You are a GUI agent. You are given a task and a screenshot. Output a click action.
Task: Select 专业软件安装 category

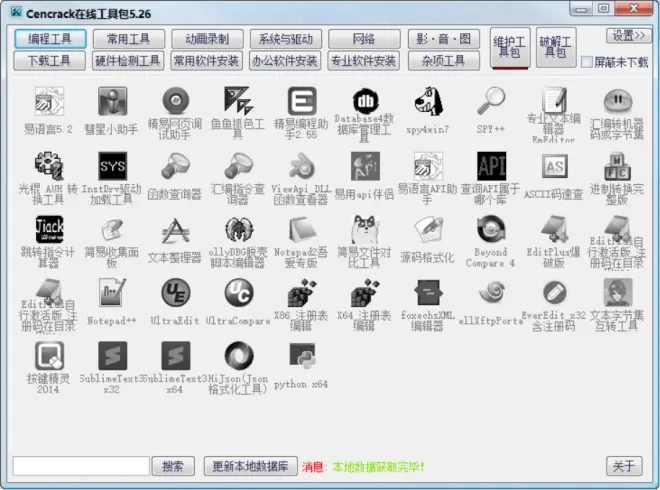(x=363, y=61)
